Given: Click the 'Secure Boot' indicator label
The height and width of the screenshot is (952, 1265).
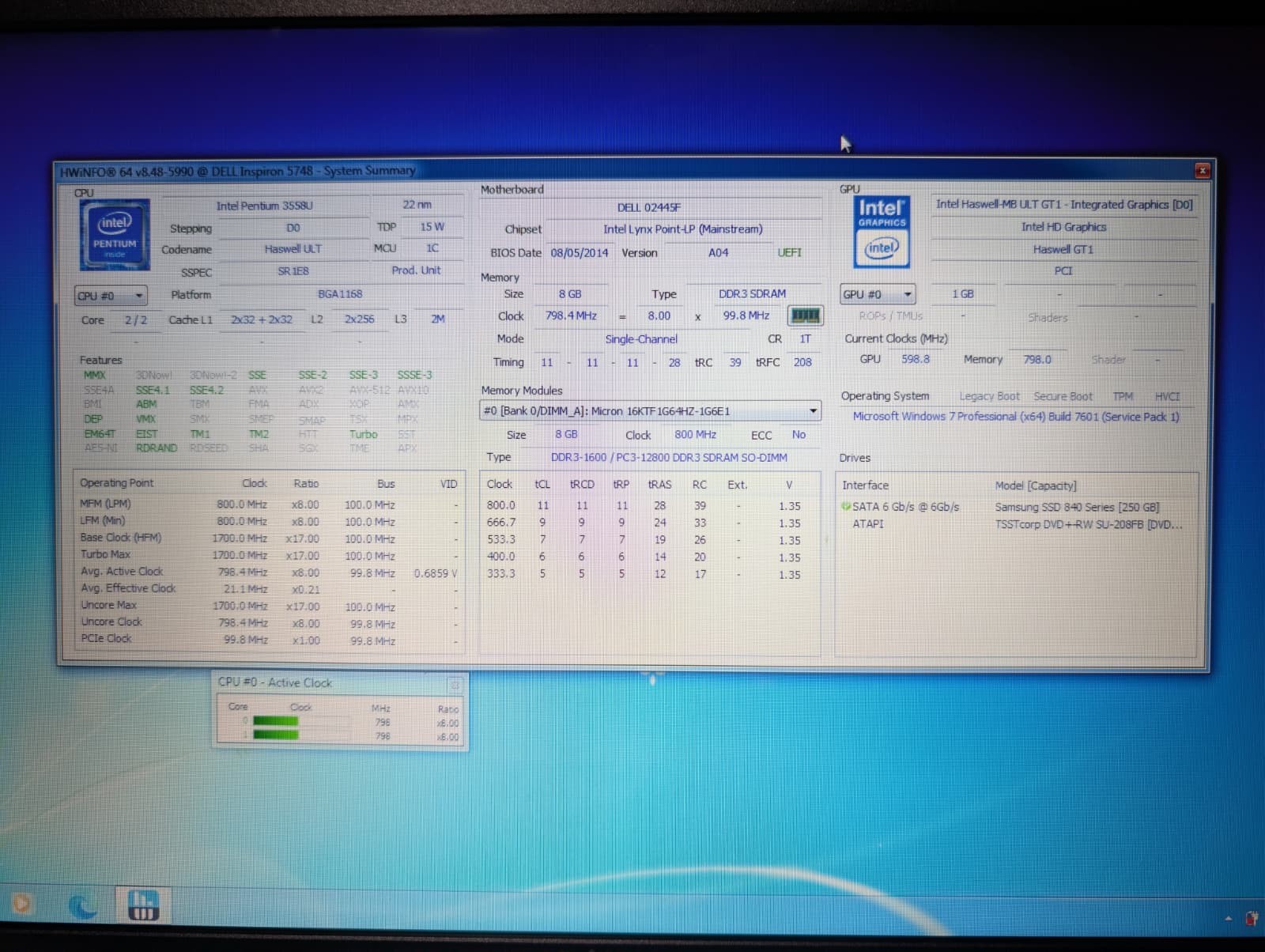Looking at the screenshot, I should coord(1063,396).
